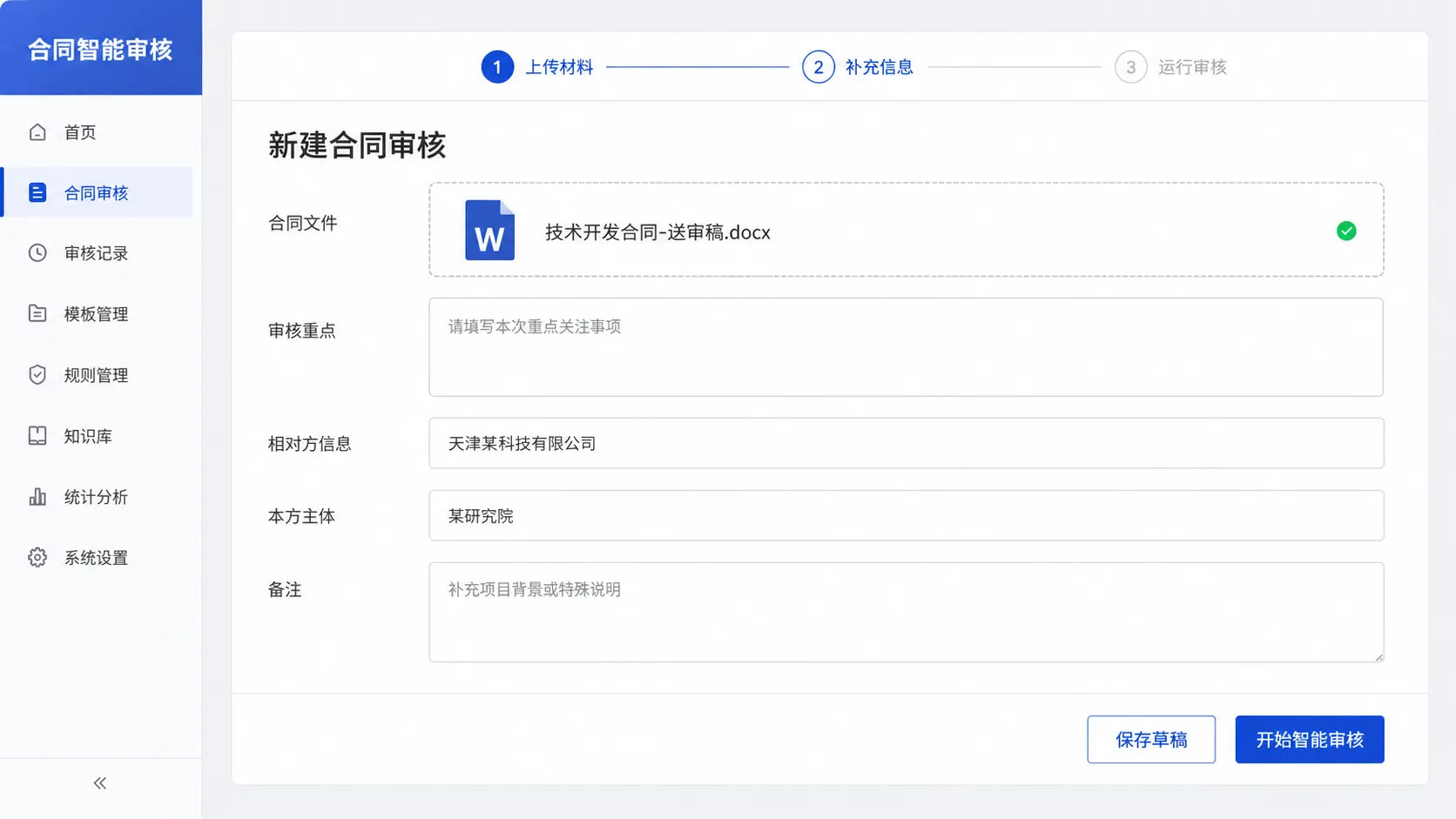Screen dimensions: 1456x819
Task: Open 规则管理 menu item
Action: point(97,375)
